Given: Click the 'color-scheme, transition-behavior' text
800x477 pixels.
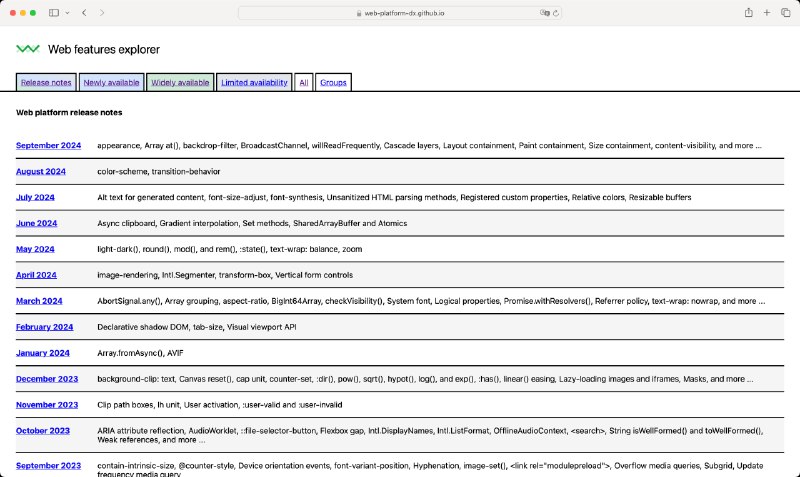Looking at the screenshot, I should [x=159, y=171].
